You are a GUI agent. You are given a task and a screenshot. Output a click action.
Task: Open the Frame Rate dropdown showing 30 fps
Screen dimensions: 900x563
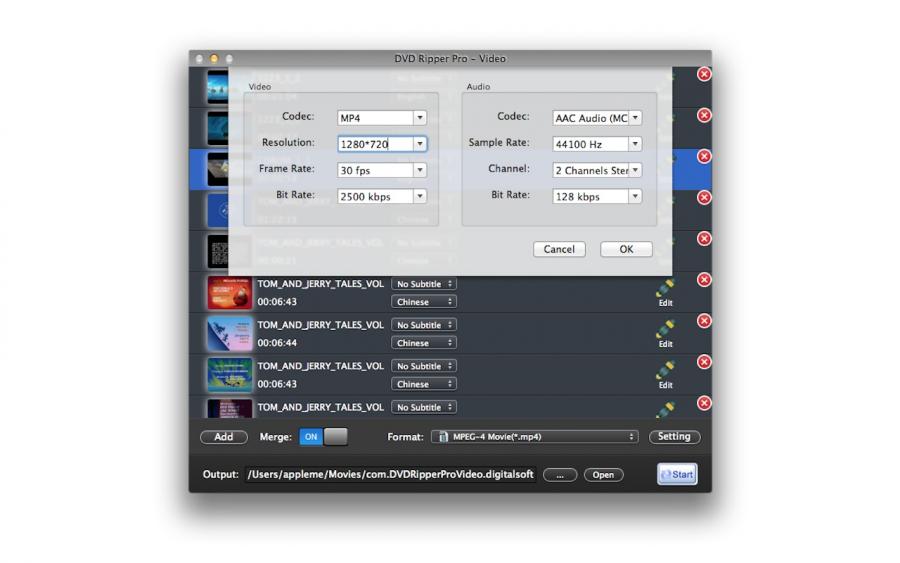(382, 170)
